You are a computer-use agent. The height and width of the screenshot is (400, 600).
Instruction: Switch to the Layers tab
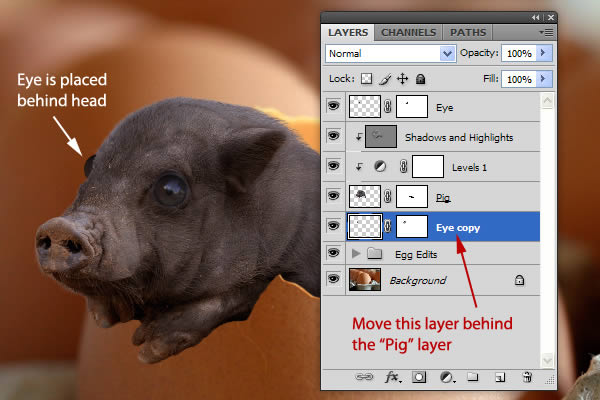pos(348,33)
